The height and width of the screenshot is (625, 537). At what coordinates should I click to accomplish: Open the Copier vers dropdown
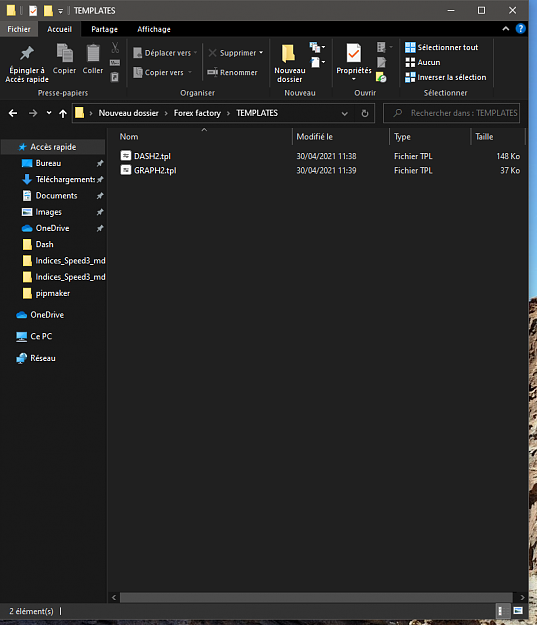tap(163, 73)
